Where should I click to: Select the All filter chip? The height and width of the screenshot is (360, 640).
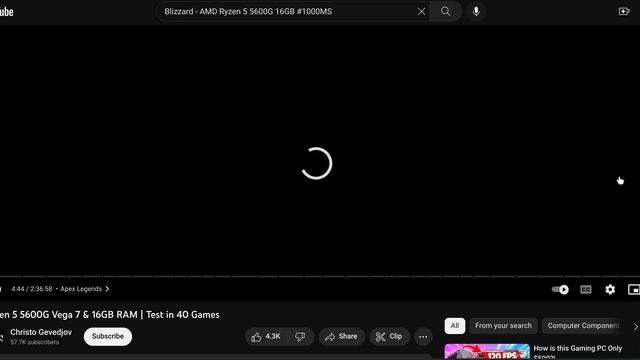pyautogui.click(x=455, y=326)
